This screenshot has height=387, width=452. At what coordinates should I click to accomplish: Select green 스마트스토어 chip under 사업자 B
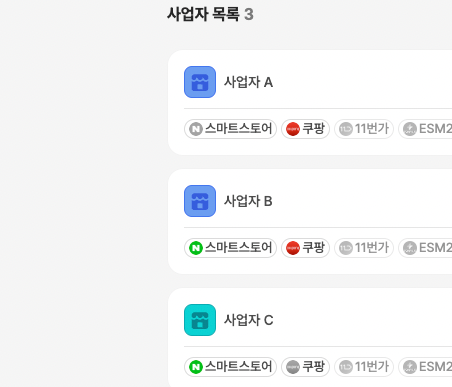pos(230,248)
